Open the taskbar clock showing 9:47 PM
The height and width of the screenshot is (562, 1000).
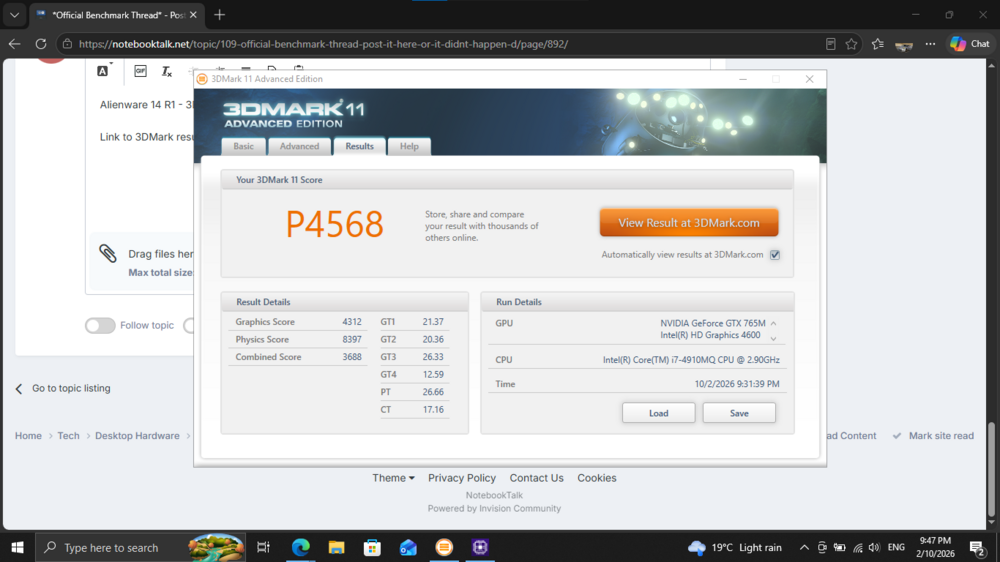click(936, 547)
